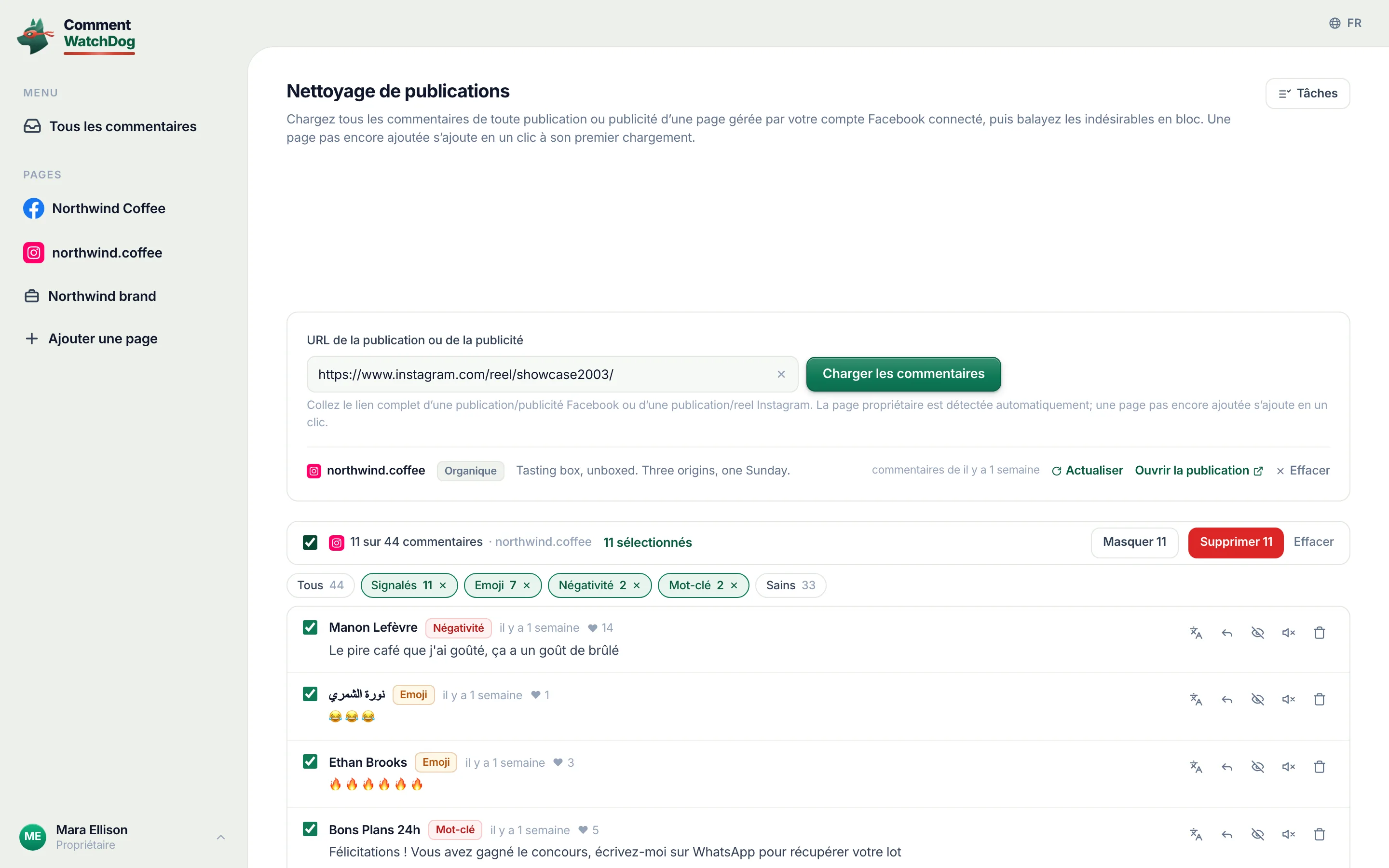Click the ME user avatar

(x=33, y=837)
